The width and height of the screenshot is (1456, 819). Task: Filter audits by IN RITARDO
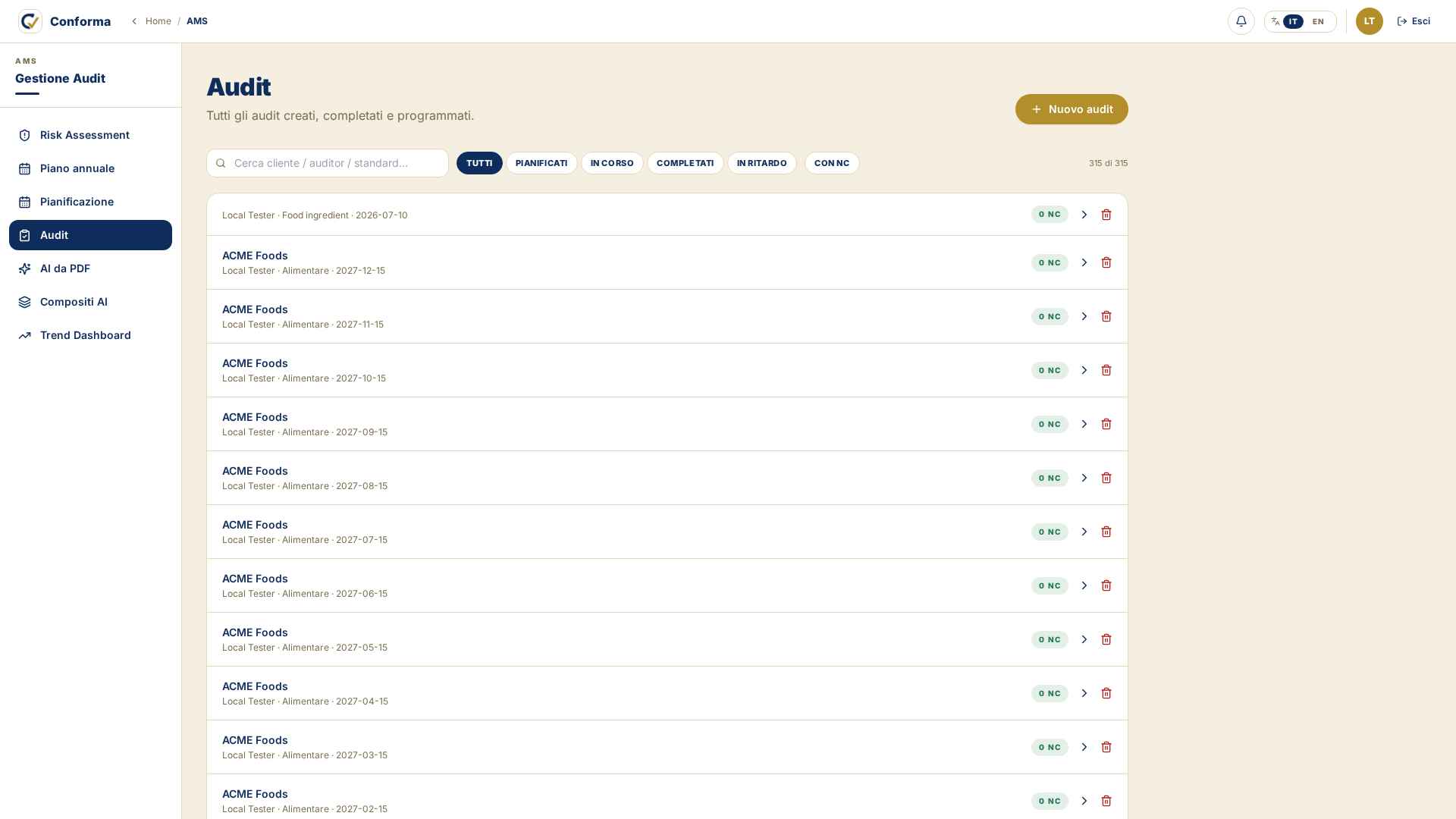point(761,163)
